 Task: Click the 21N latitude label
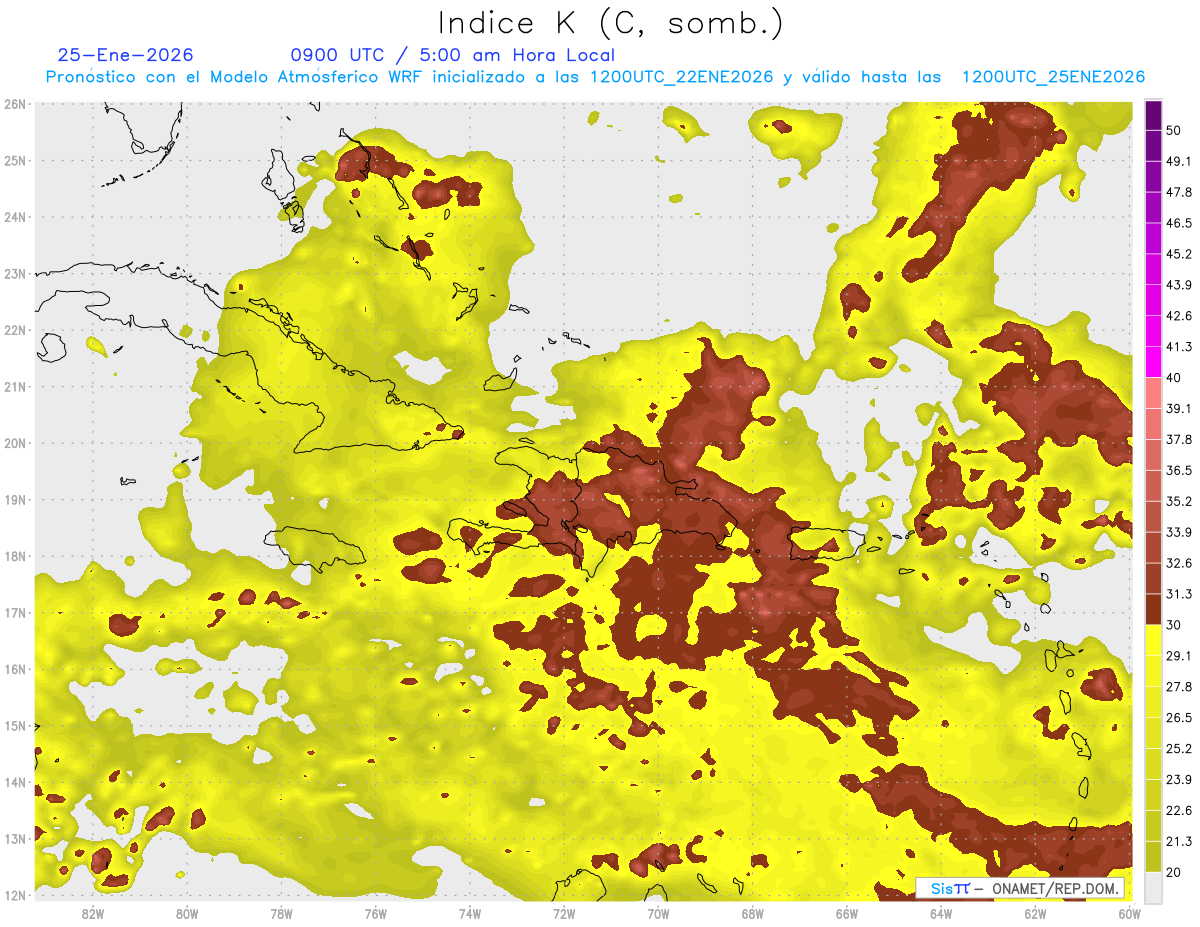click(14, 386)
